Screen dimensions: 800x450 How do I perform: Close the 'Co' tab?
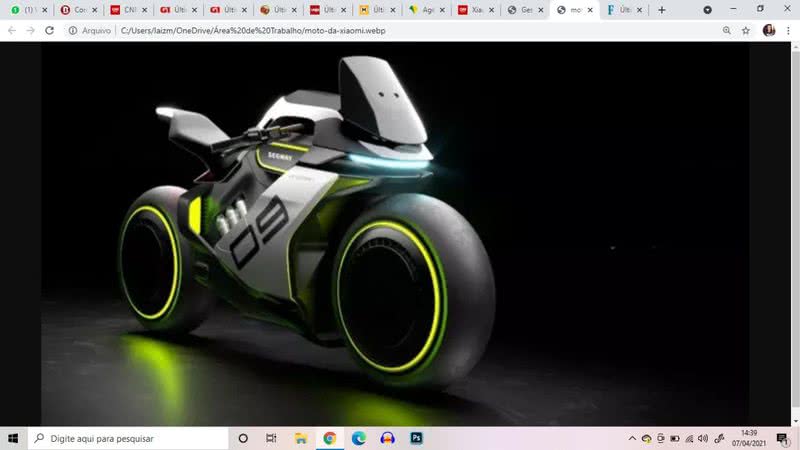point(94,10)
